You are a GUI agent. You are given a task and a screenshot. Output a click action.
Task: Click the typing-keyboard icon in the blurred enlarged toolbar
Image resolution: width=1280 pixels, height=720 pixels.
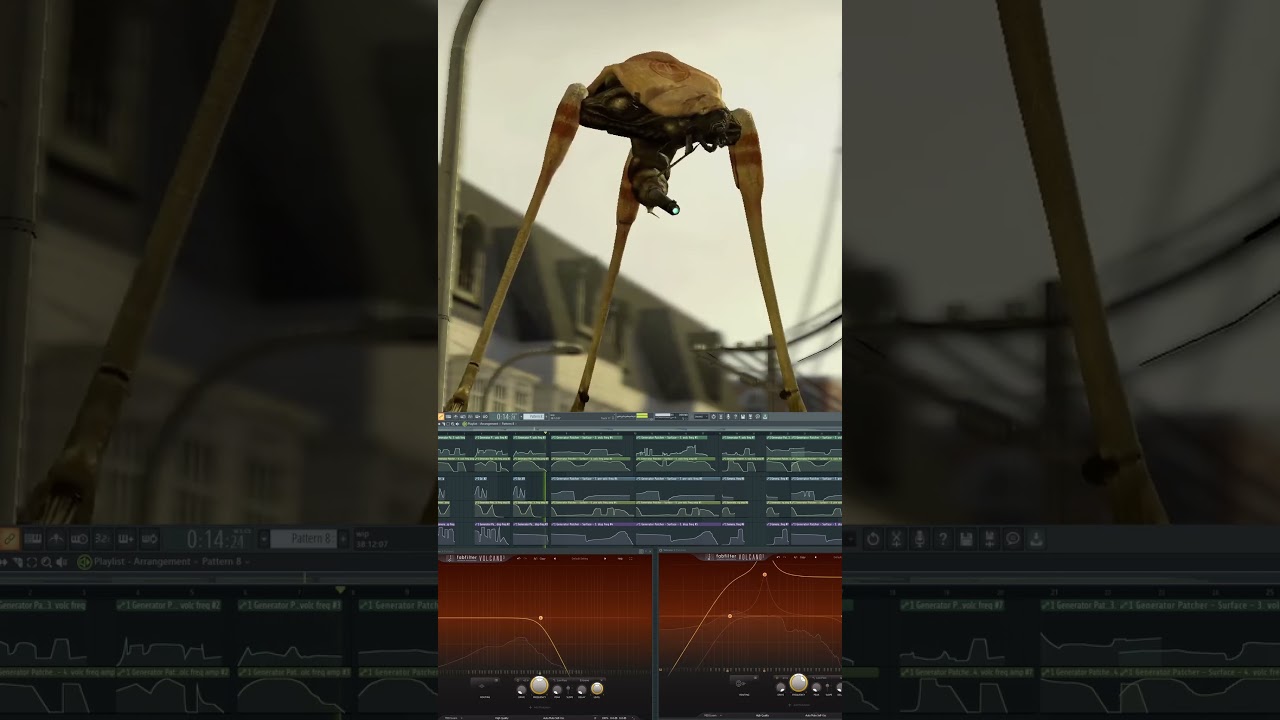33,539
